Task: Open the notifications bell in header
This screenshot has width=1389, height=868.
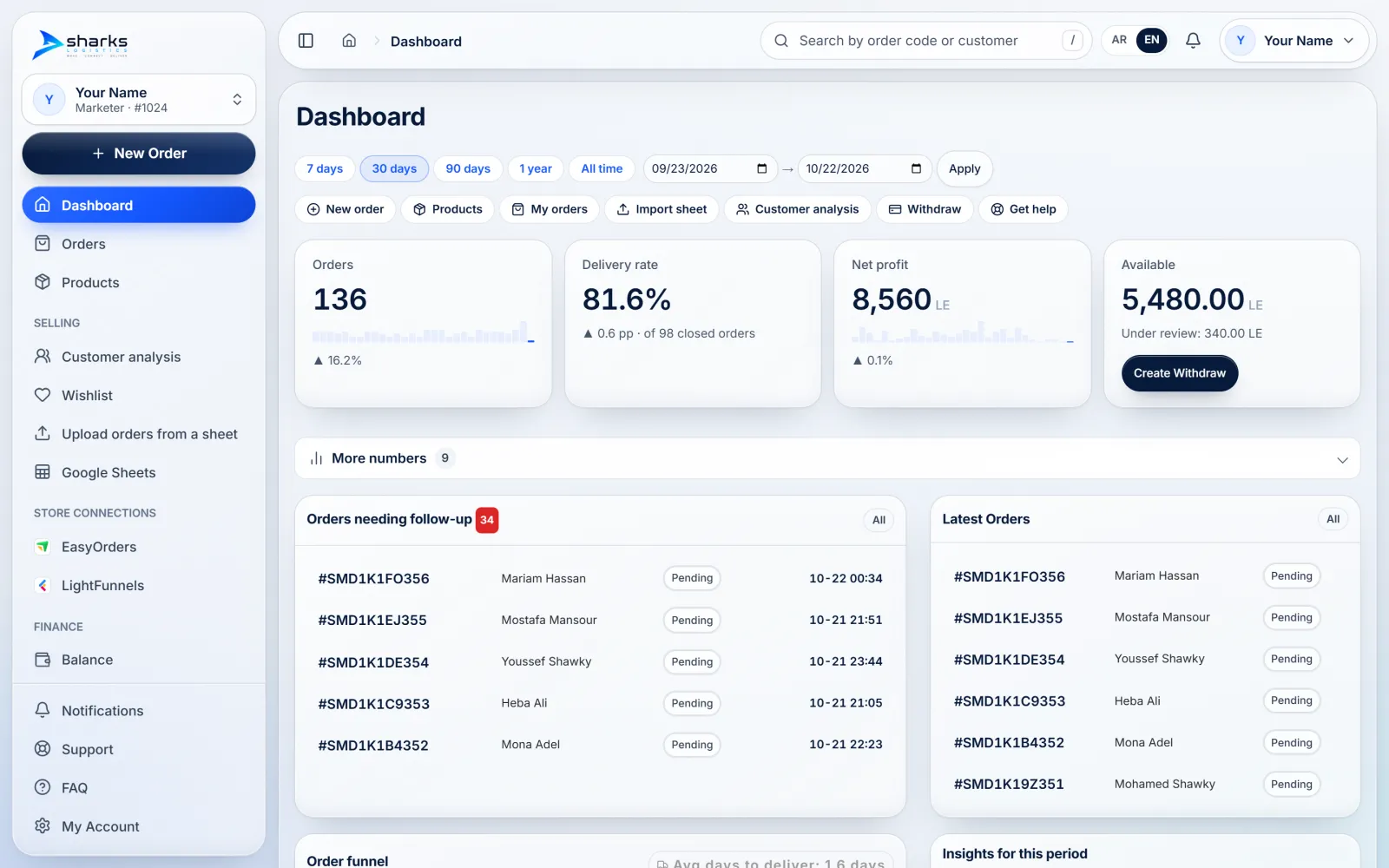Action: click(x=1194, y=41)
